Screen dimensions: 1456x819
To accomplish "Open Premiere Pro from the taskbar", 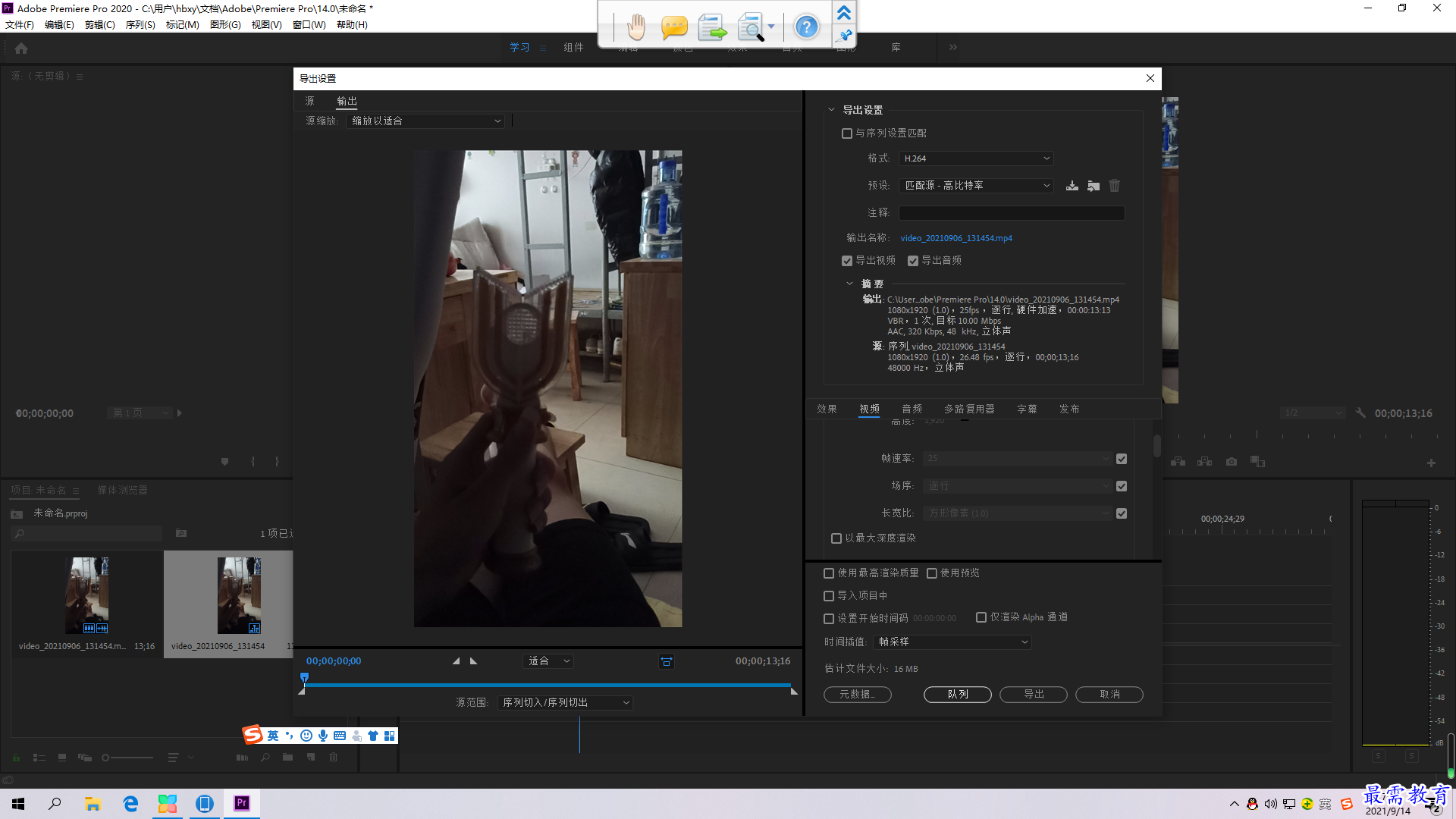I will click(x=242, y=803).
